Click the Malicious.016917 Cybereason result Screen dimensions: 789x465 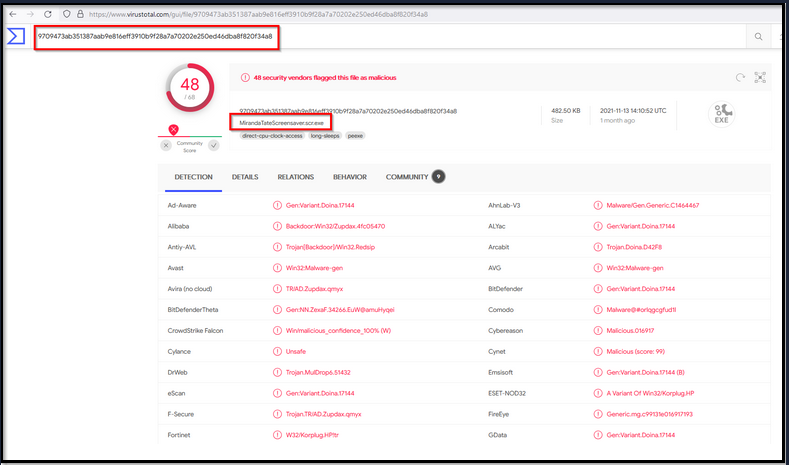(x=630, y=331)
